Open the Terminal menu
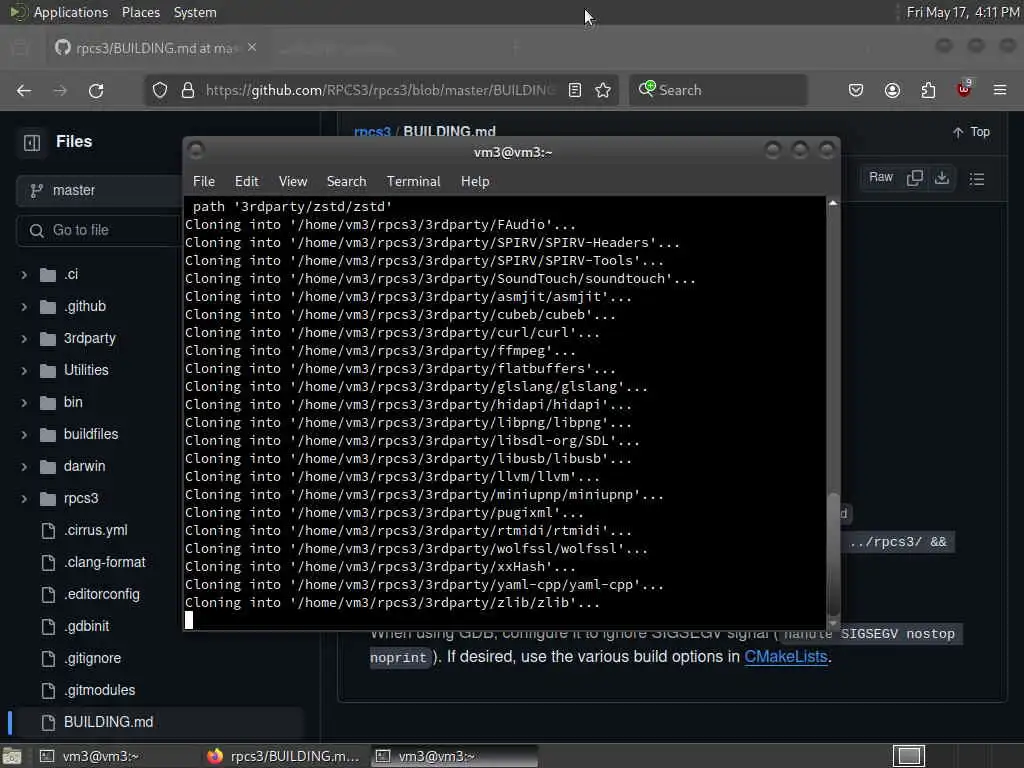The height and width of the screenshot is (768, 1024). click(413, 182)
